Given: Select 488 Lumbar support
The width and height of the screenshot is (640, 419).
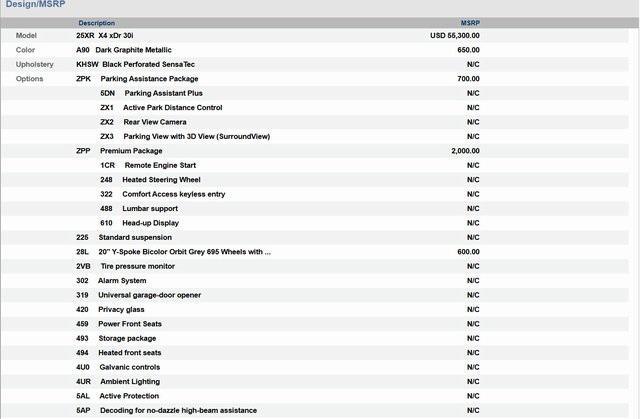Looking at the screenshot, I should click(x=139, y=208).
